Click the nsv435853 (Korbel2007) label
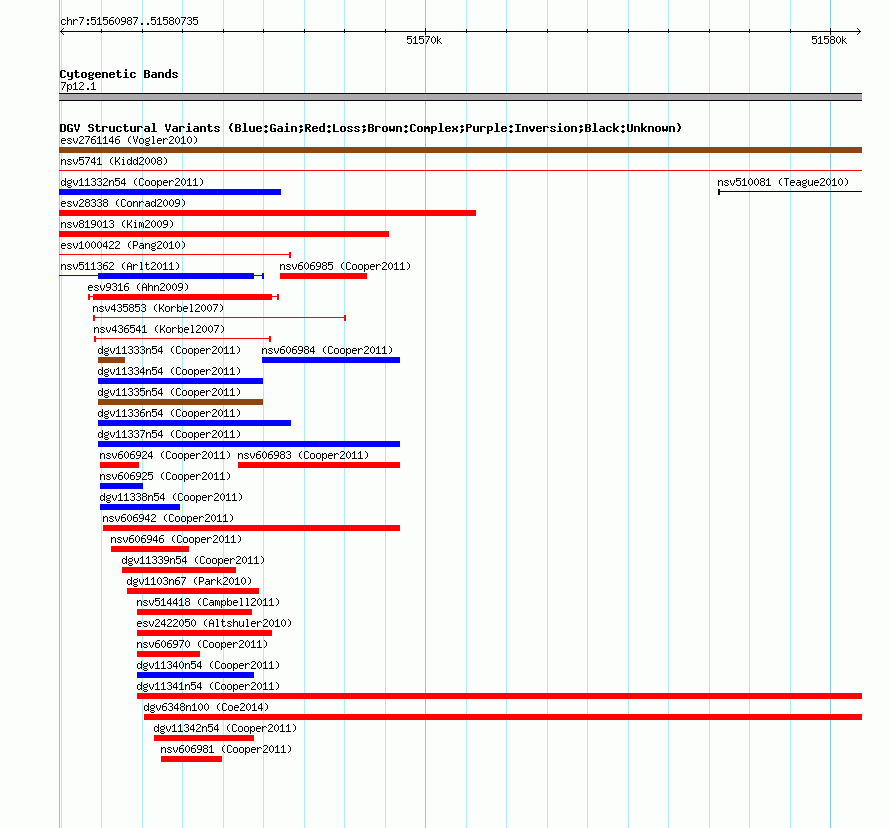The width and height of the screenshot is (890, 828). [158, 308]
